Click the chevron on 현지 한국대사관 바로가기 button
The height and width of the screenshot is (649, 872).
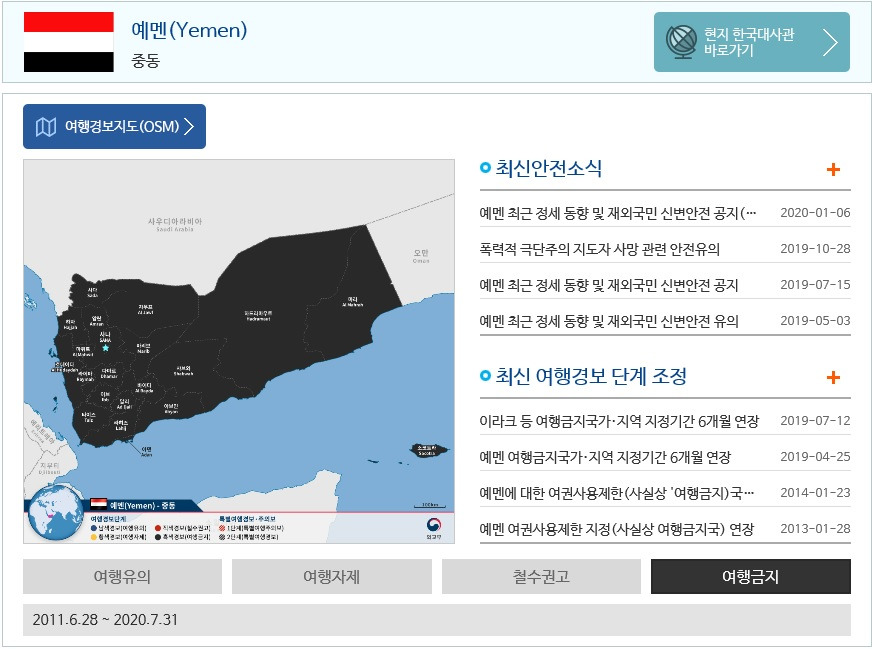828,42
